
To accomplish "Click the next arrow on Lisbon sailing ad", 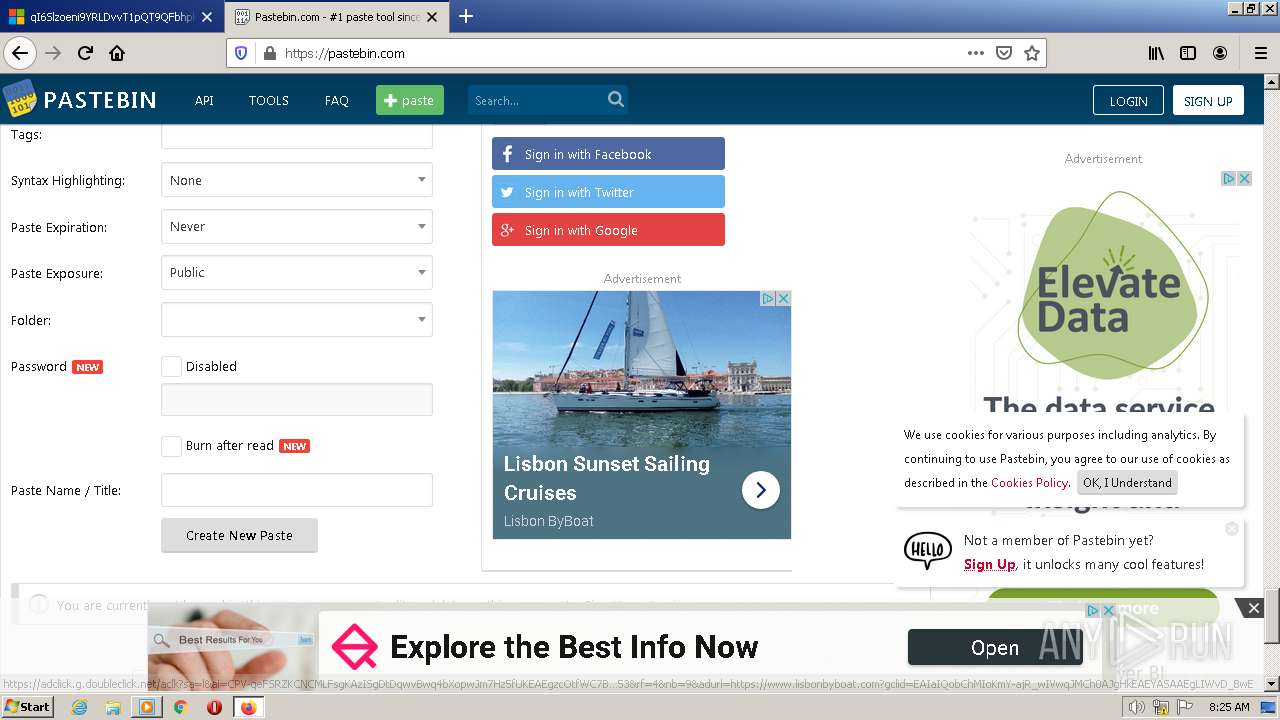I will tap(761, 490).
